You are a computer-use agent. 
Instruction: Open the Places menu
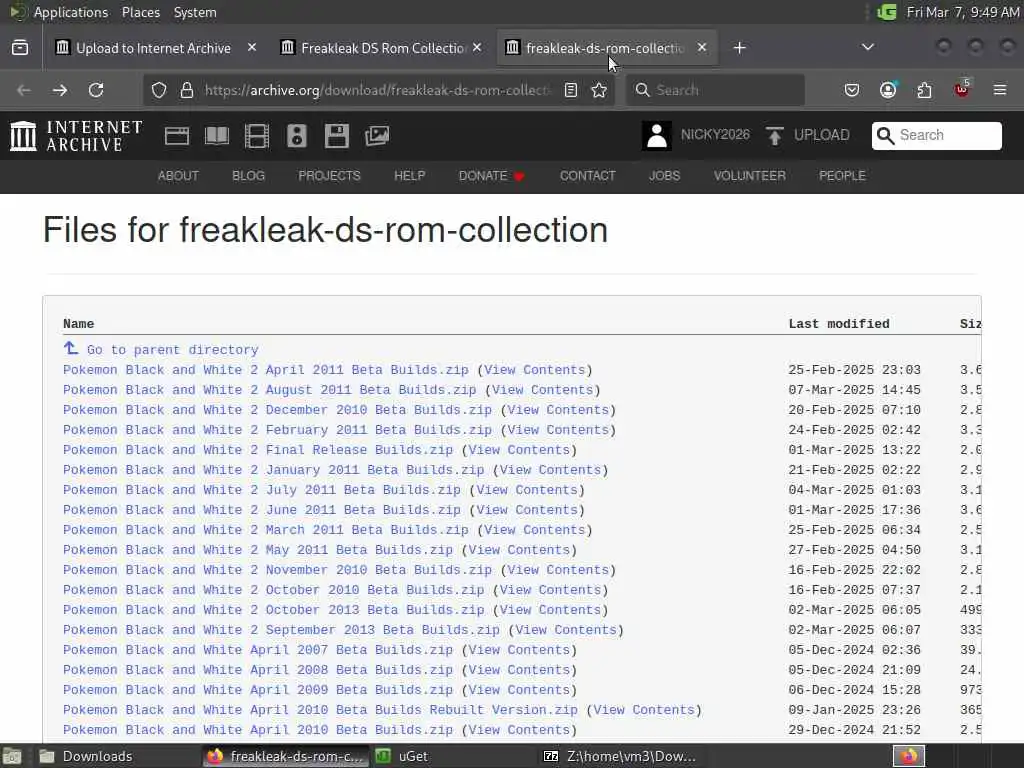[141, 12]
